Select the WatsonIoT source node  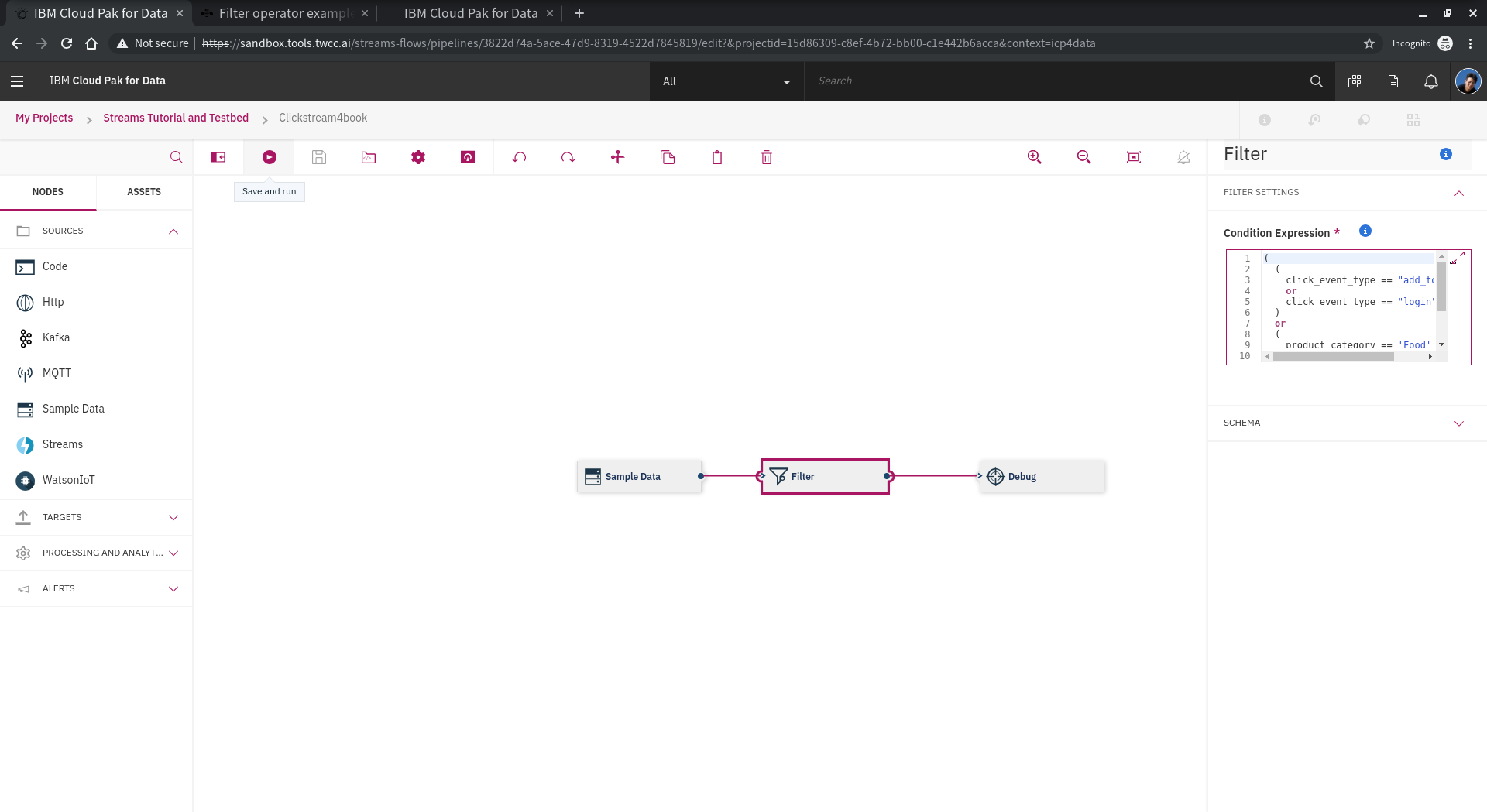(96, 480)
